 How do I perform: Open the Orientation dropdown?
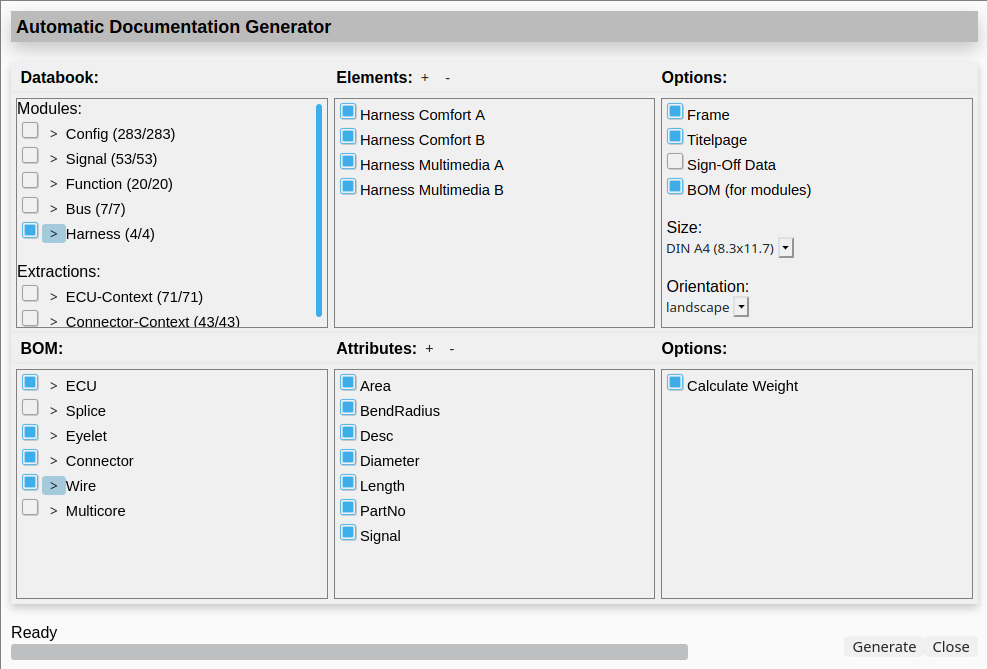coord(741,307)
